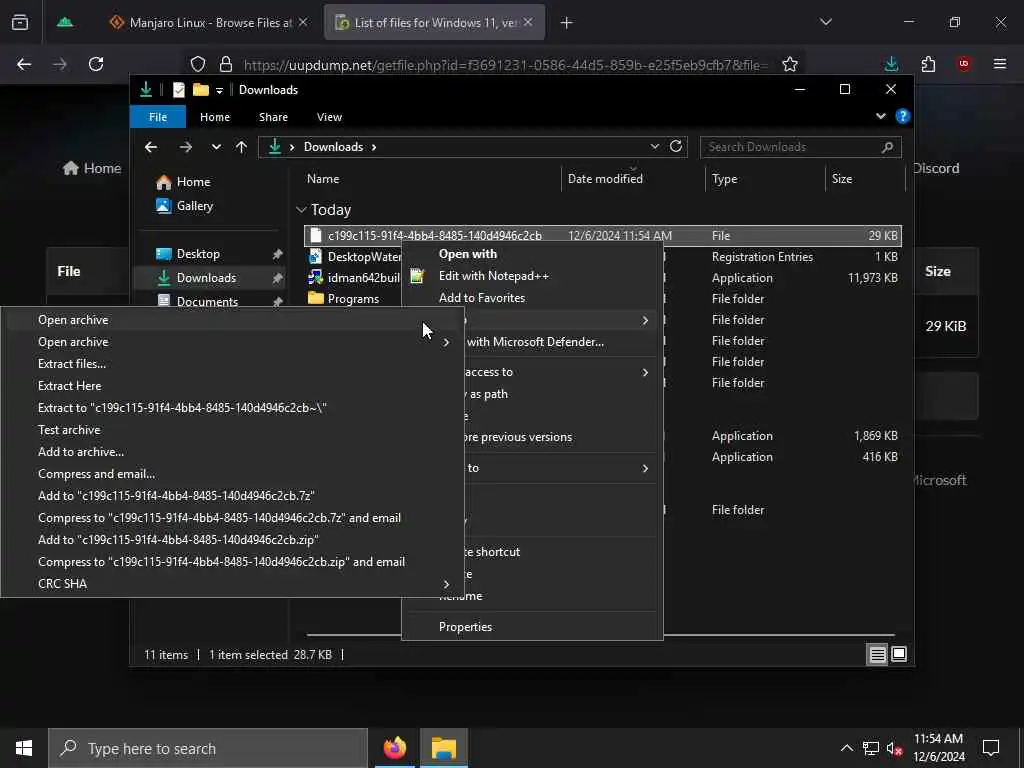View site security lock info
The width and height of the screenshot is (1024, 768).
[226, 64]
